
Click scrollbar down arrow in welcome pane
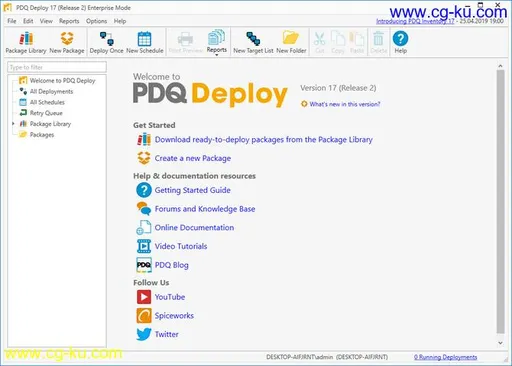500,343
